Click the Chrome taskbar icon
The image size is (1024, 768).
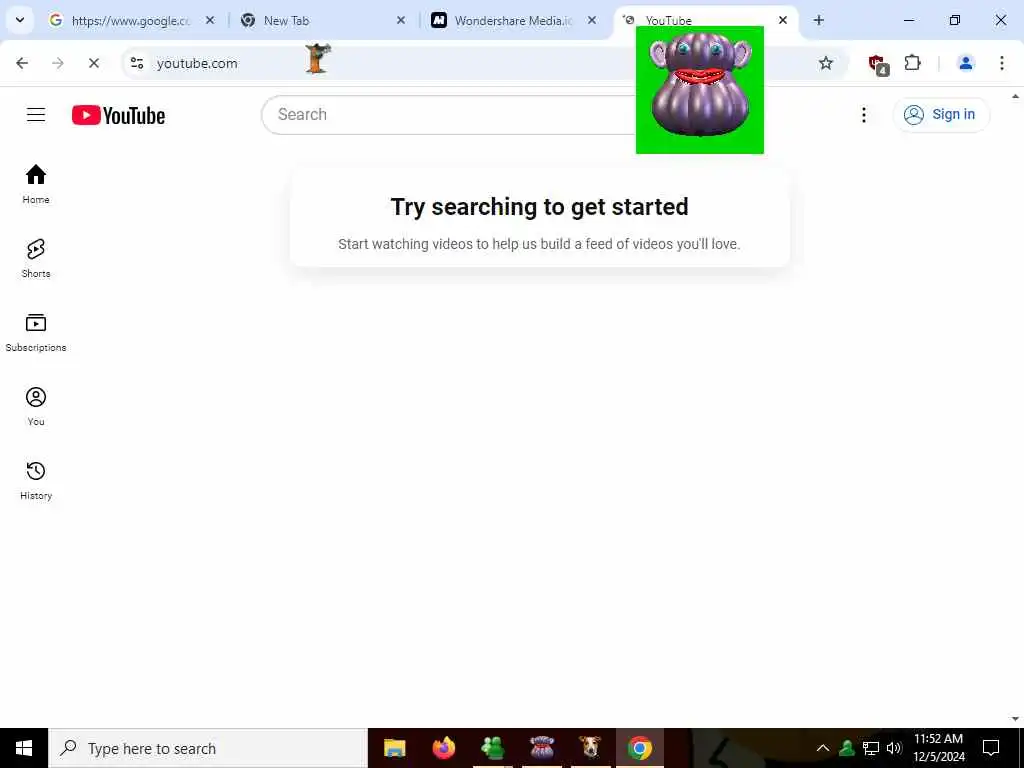(x=640, y=748)
